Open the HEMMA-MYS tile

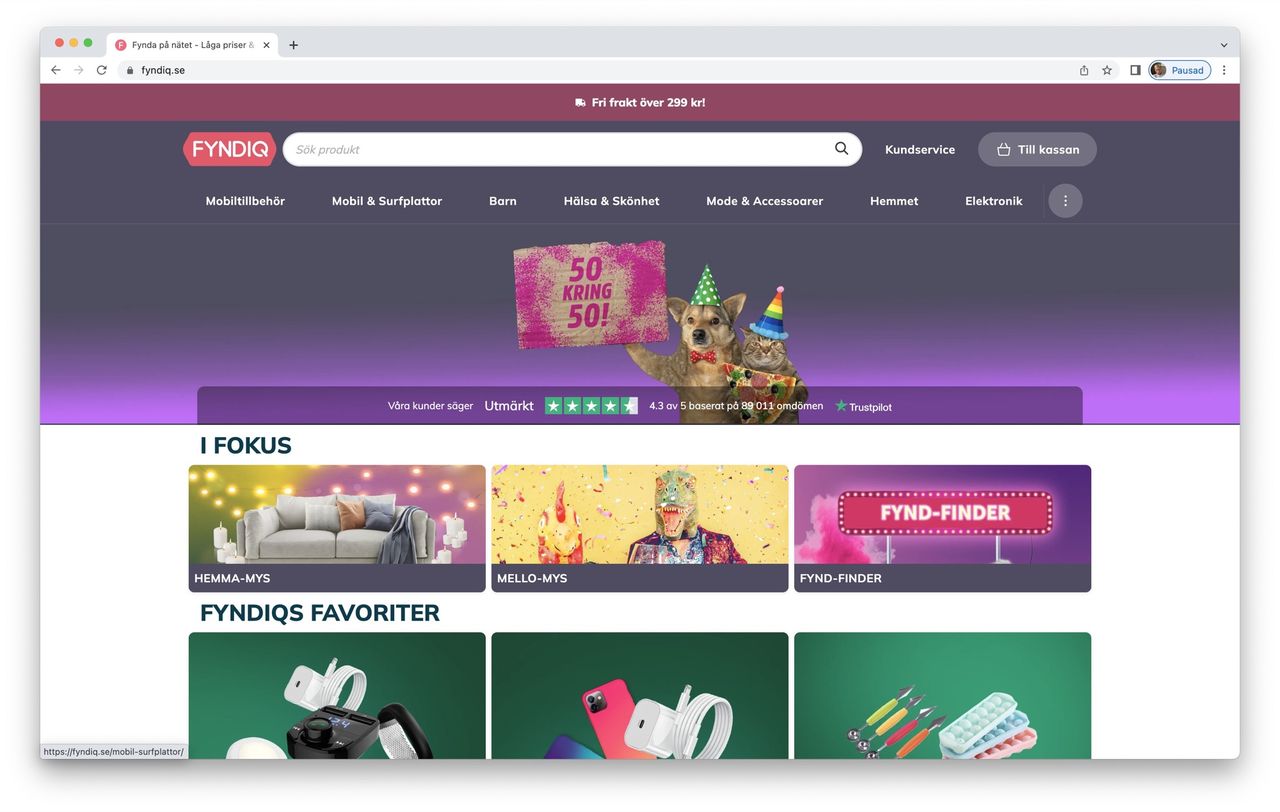click(x=337, y=528)
